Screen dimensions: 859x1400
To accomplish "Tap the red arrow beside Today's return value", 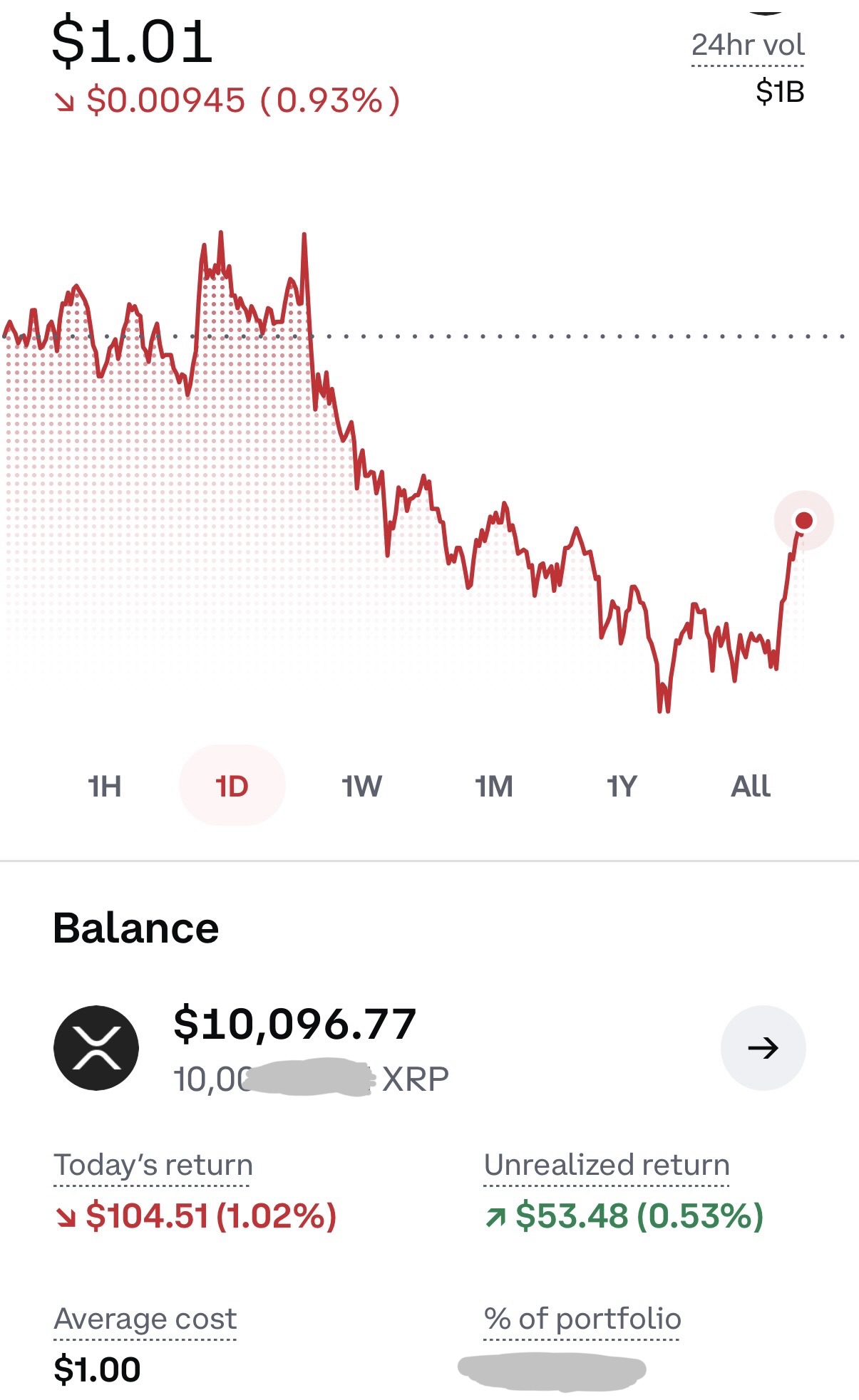I will pyautogui.click(x=66, y=1218).
